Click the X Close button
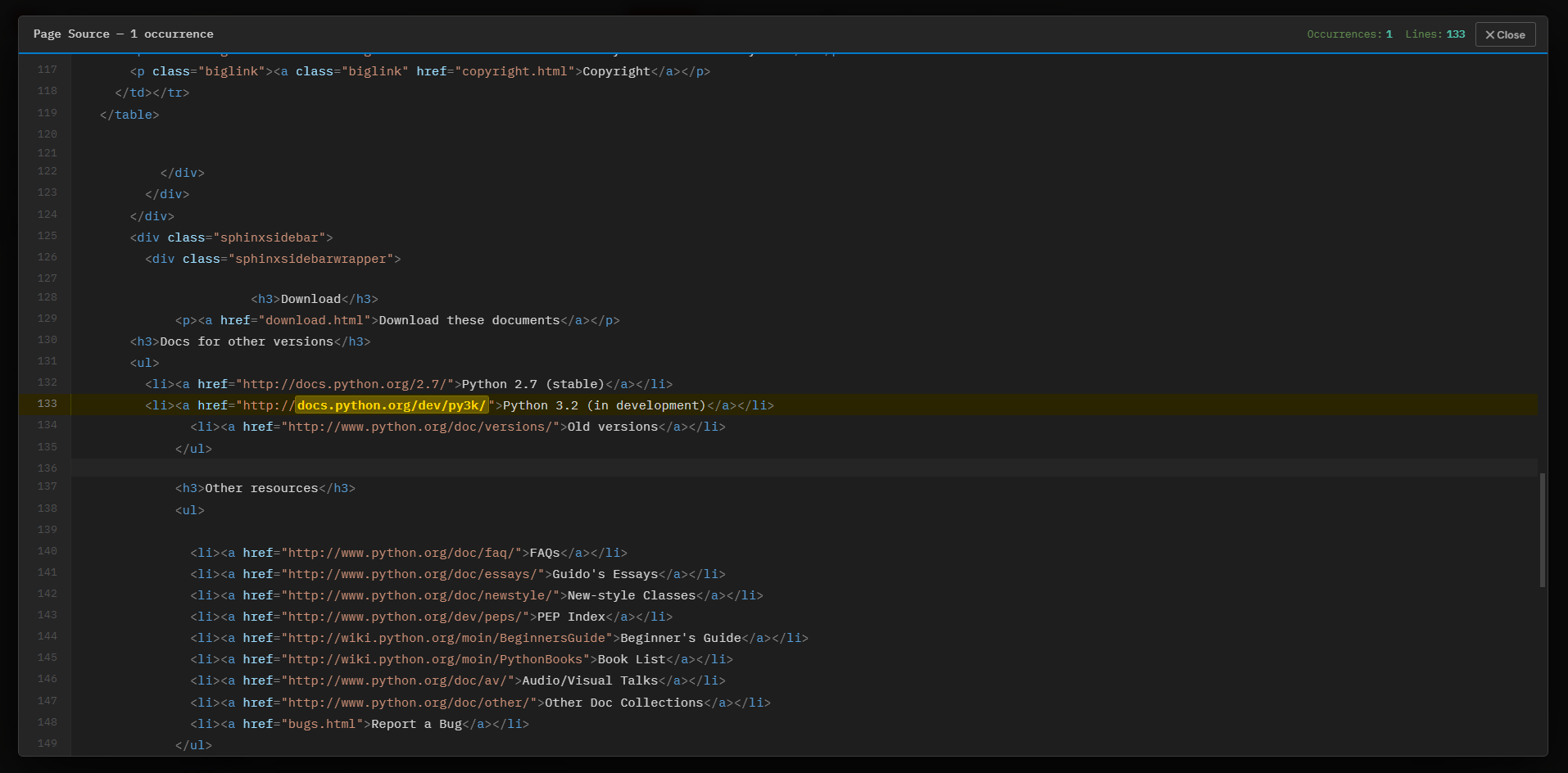The height and width of the screenshot is (773, 1568). click(x=1505, y=34)
